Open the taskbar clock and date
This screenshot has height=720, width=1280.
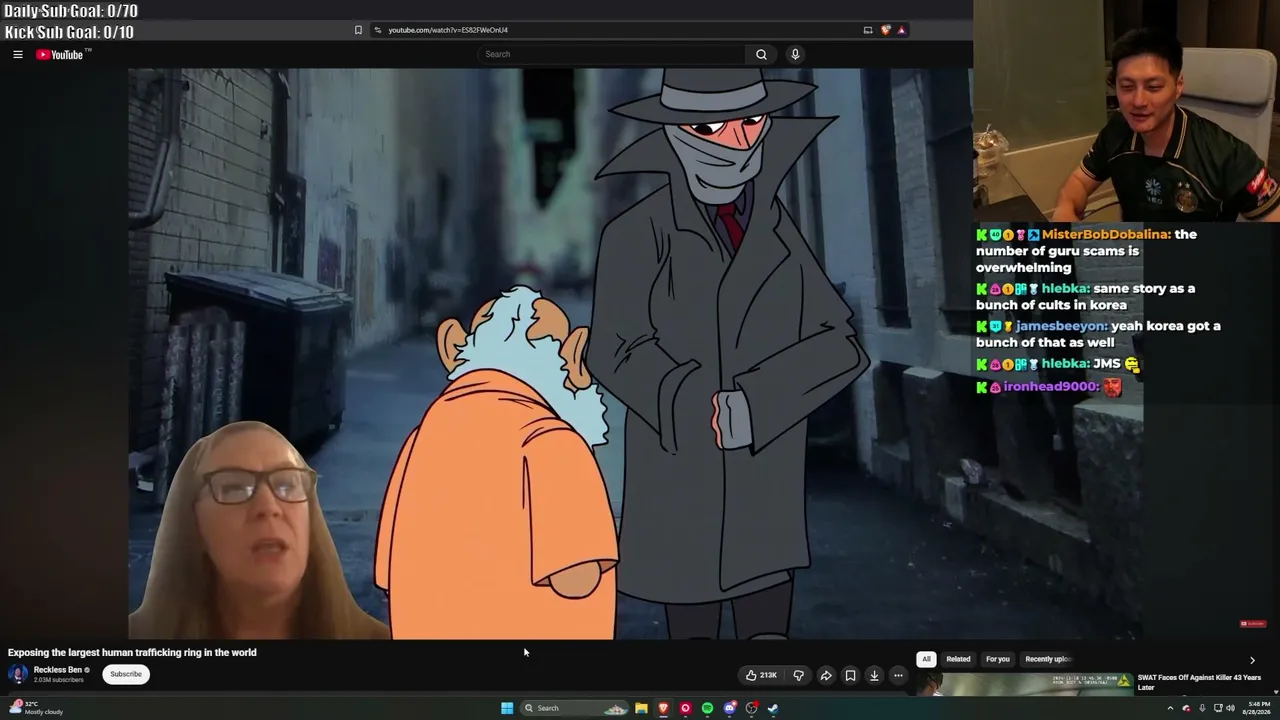(x=1256, y=708)
